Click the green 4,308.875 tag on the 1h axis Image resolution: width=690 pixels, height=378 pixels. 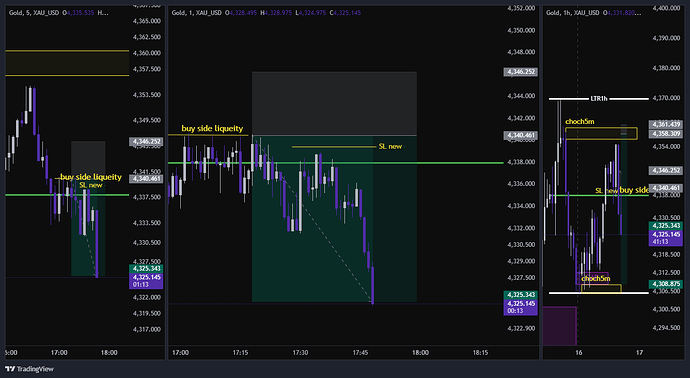(666, 284)
